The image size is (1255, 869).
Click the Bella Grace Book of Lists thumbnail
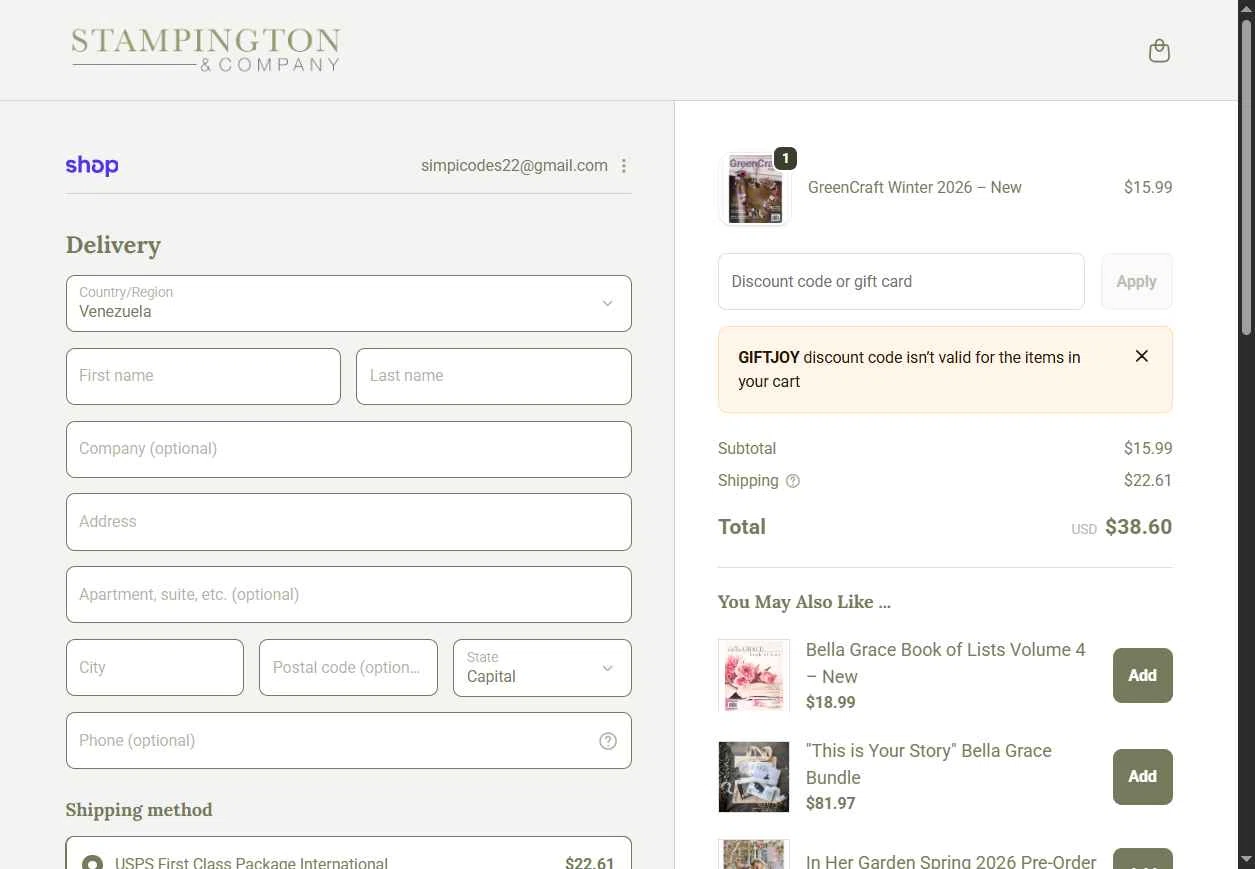754,675
